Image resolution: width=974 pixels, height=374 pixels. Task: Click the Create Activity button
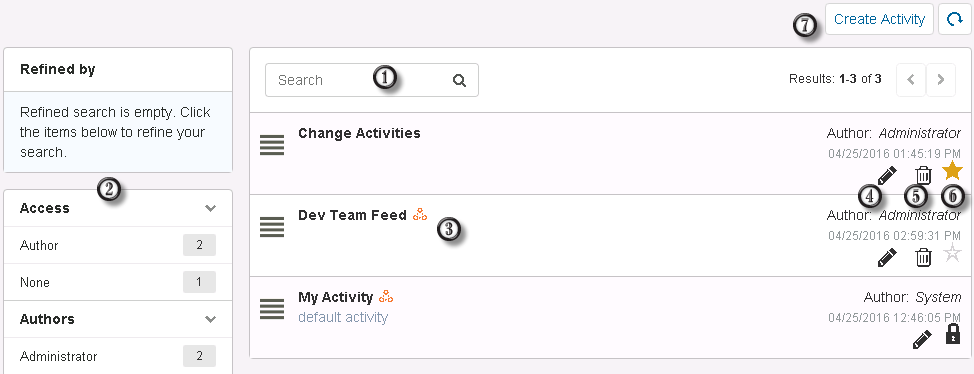pos(879,20)
